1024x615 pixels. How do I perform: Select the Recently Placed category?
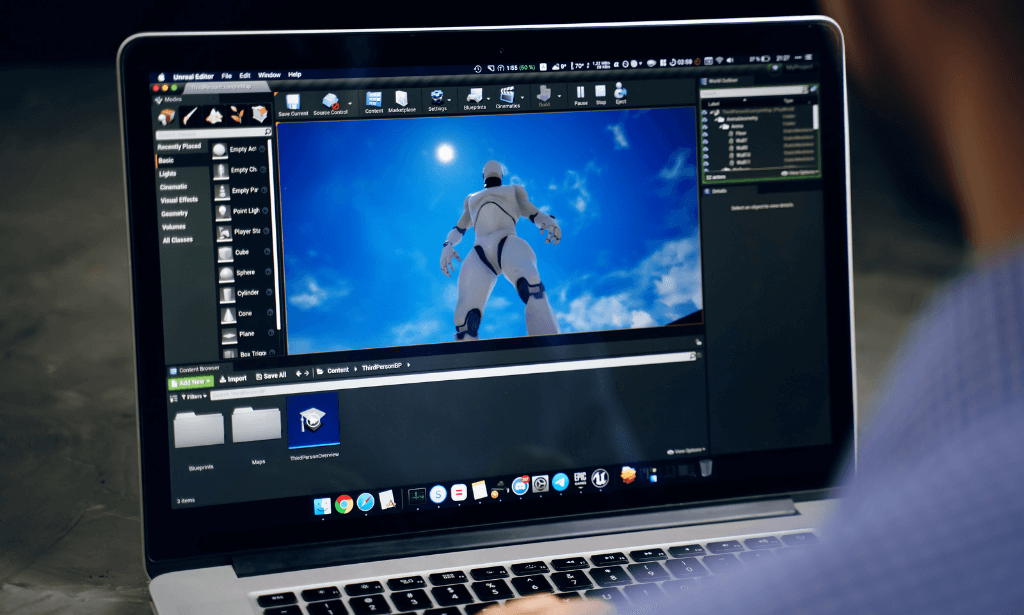point(179,147)
